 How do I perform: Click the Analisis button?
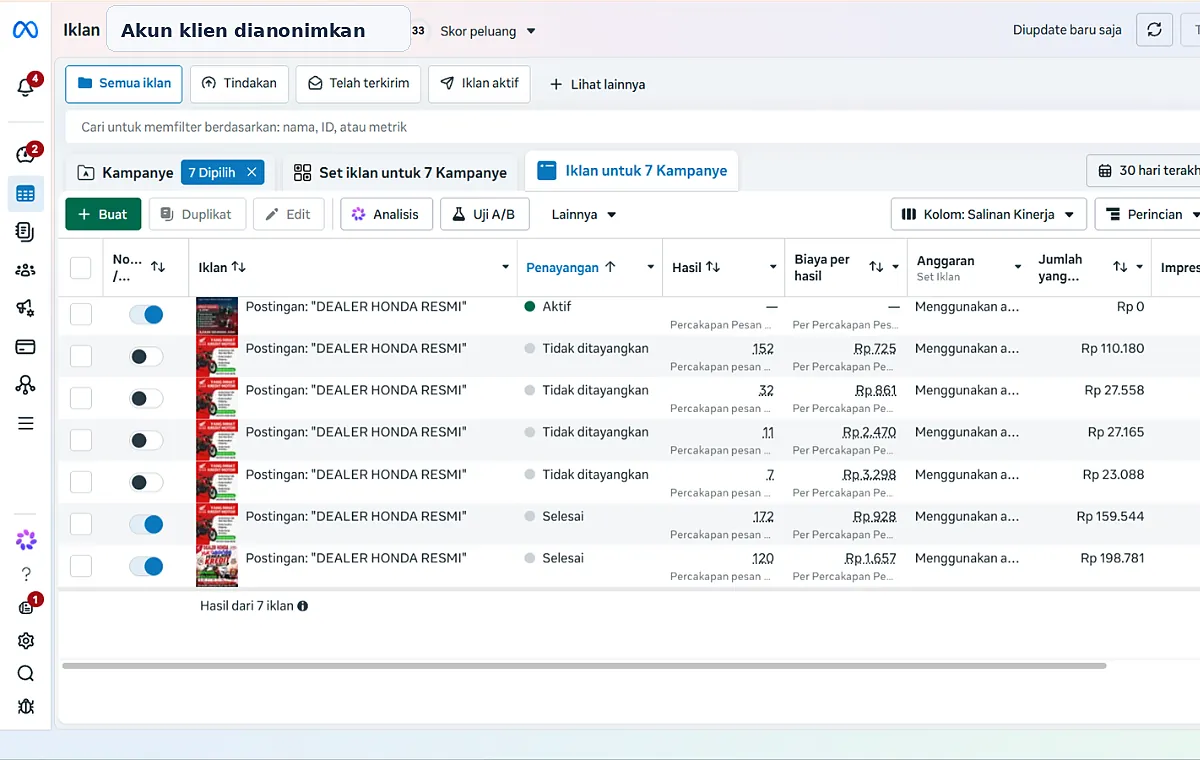[386, 214]
